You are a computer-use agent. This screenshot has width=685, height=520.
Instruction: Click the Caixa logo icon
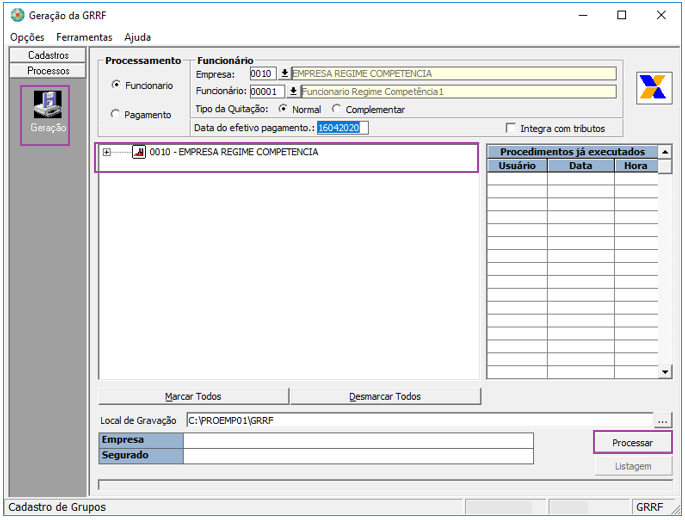coord(654,88)
